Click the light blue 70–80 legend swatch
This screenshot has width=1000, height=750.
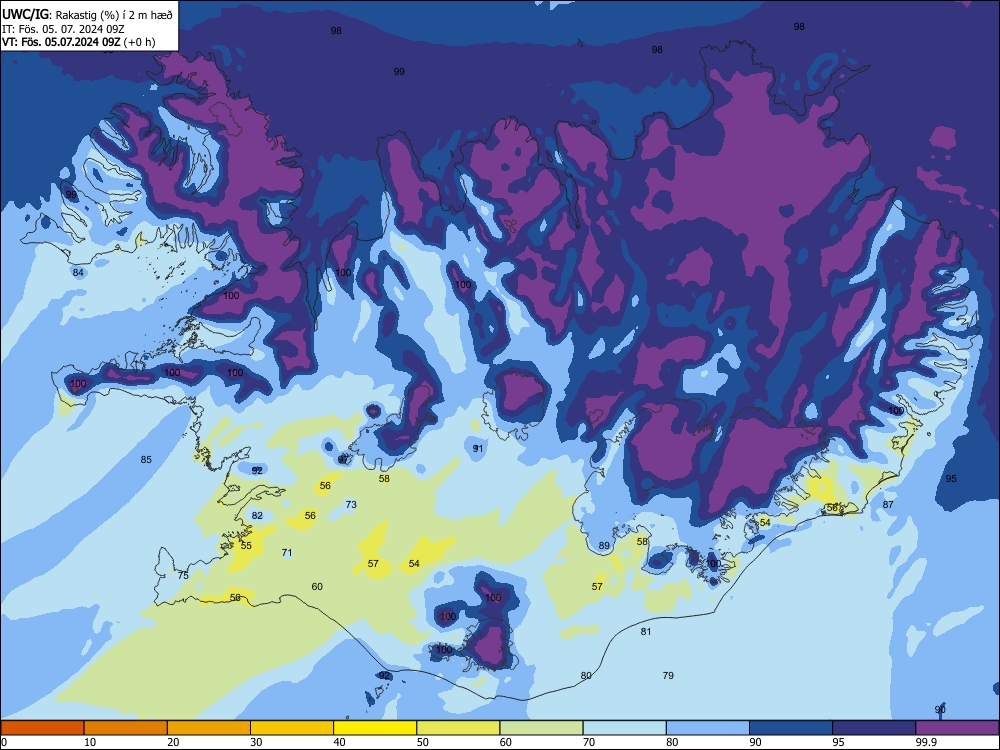pyautogui.click(x=625, y=728)
